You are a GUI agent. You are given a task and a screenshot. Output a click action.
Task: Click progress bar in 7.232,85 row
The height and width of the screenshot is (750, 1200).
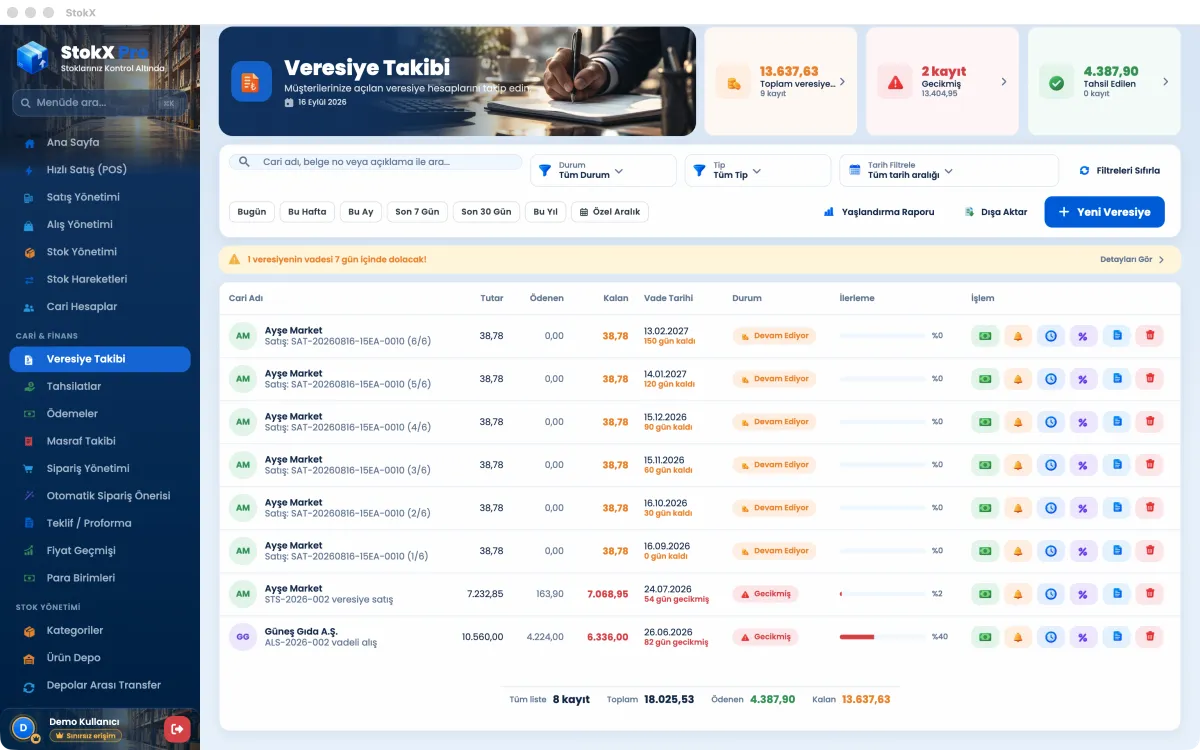click(883, 594)
